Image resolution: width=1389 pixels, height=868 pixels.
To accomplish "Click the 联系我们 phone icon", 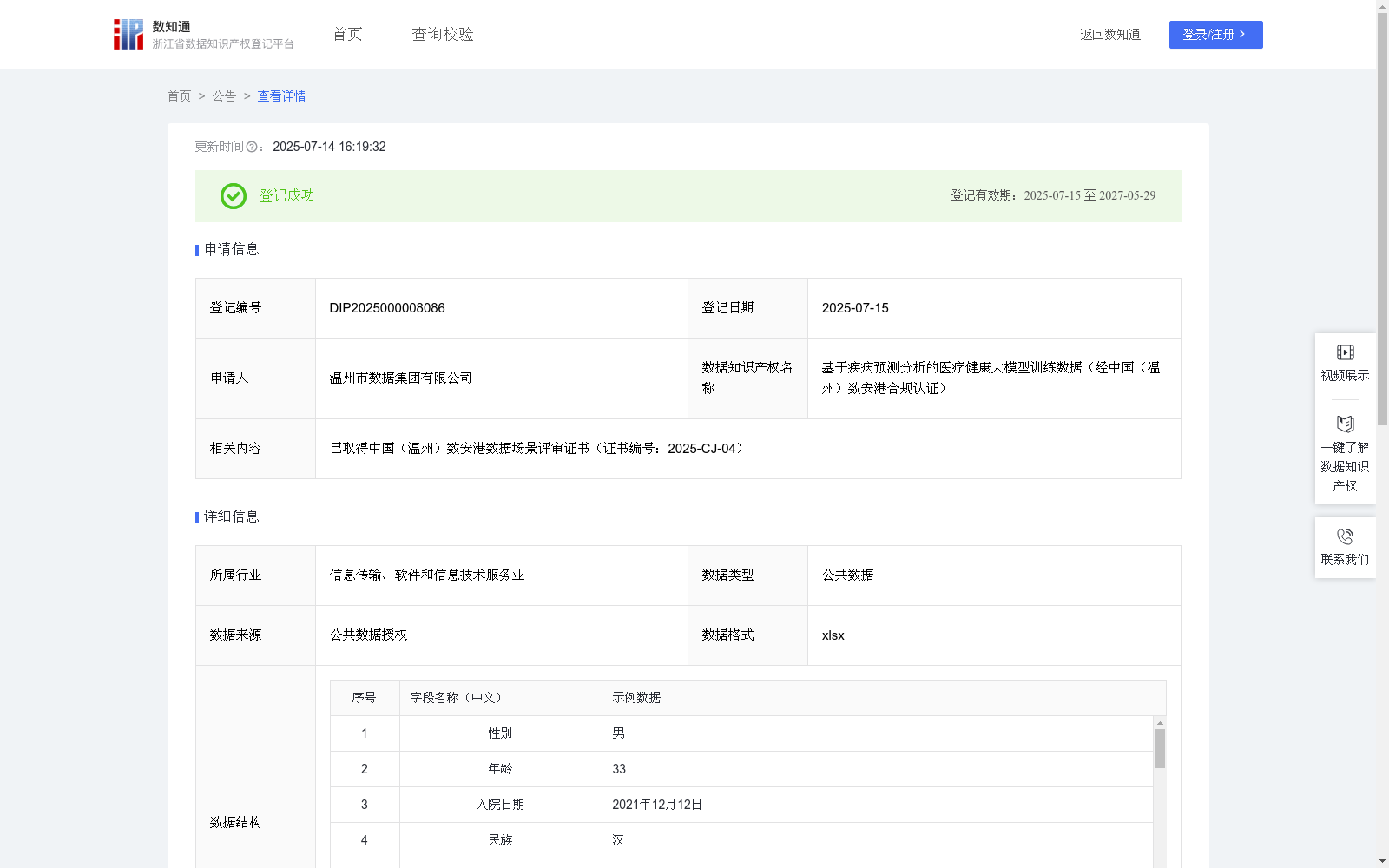I will [x=1345, y=536].
